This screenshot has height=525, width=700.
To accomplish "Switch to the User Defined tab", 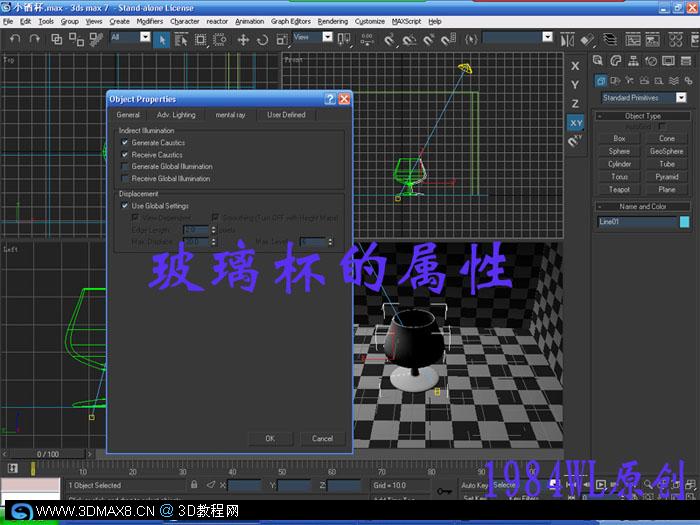I will pyautogui.click(x=286, y=115).
